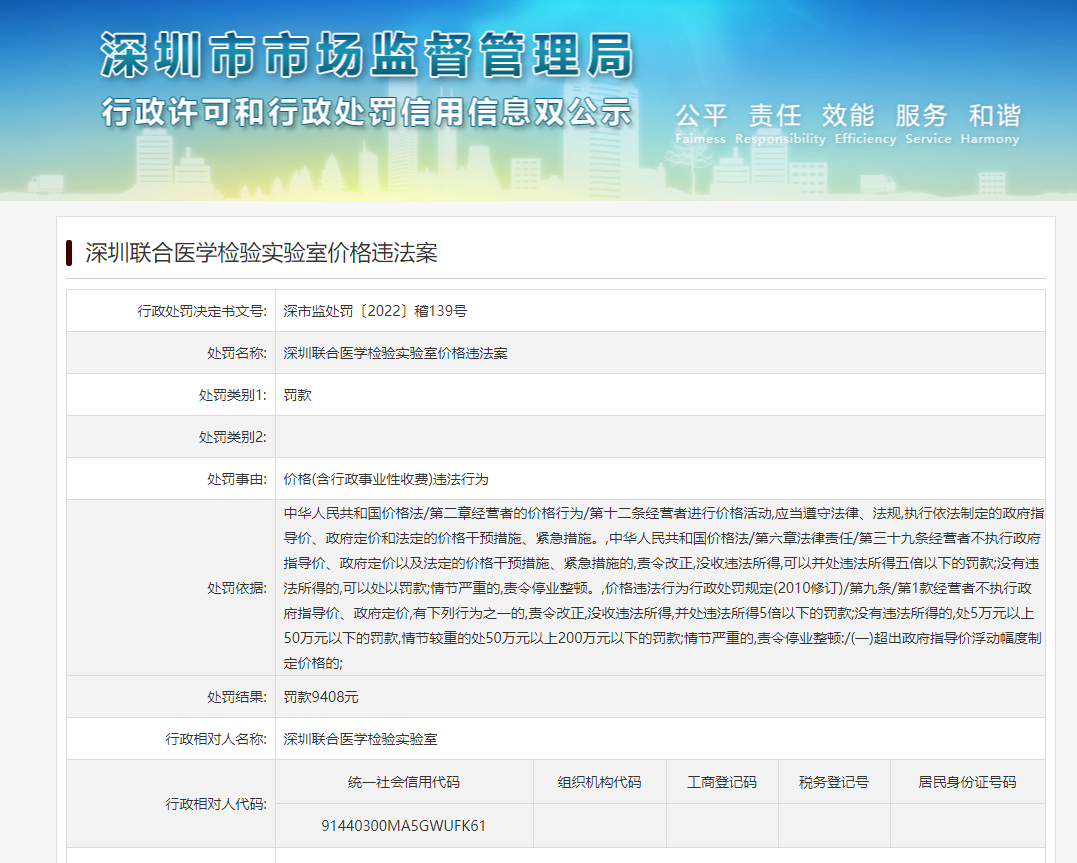Click the page heading 深圳联合医学检验实验室价格违法案

pyautogui.click(x=261, y=253)
